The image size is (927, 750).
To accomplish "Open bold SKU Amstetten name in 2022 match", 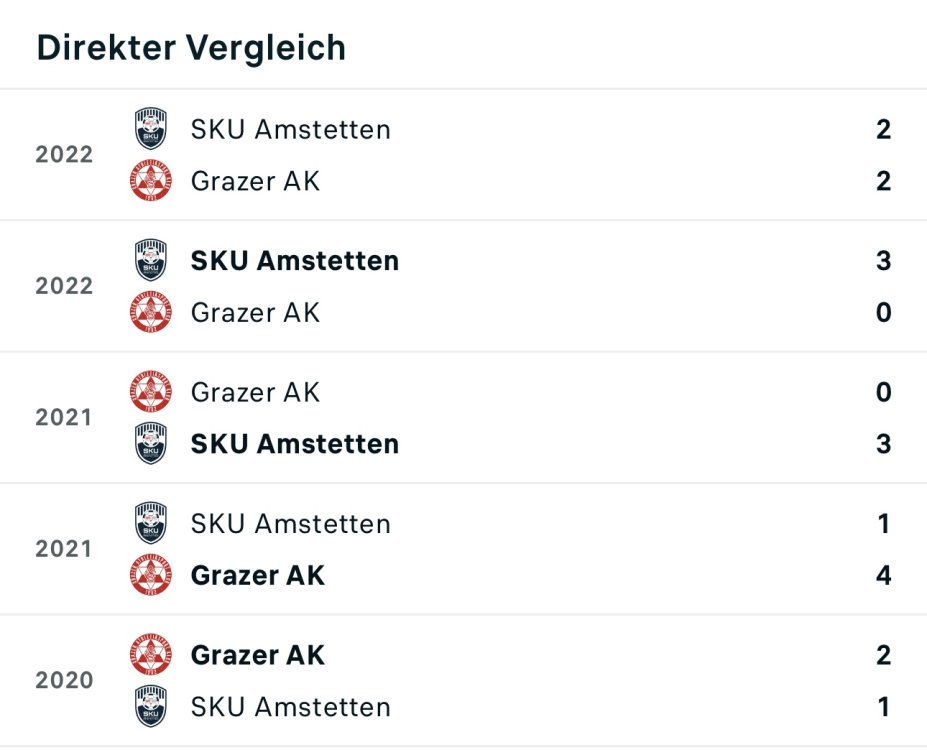I will [x=294, y=261].
